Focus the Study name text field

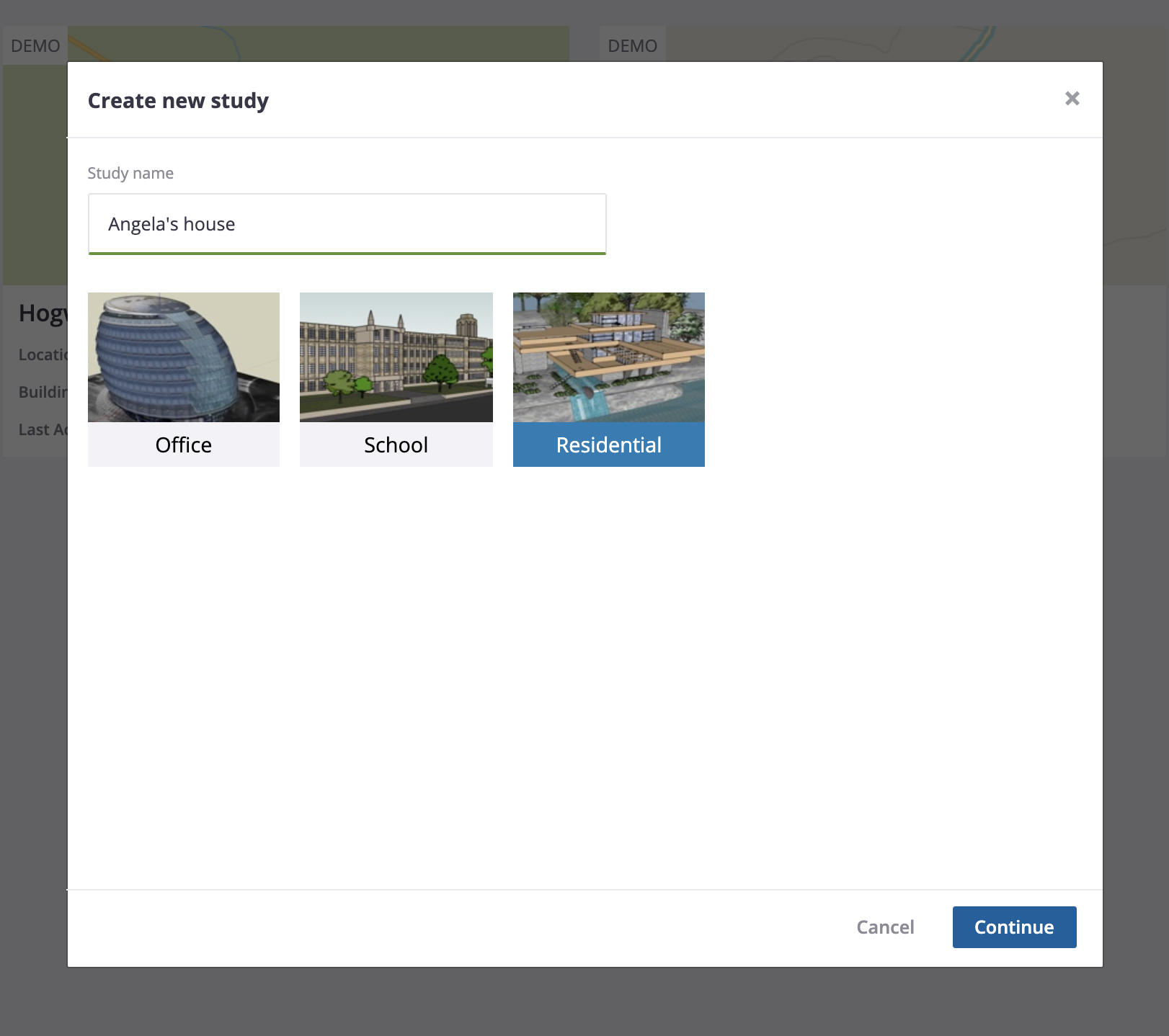[347, 223]
